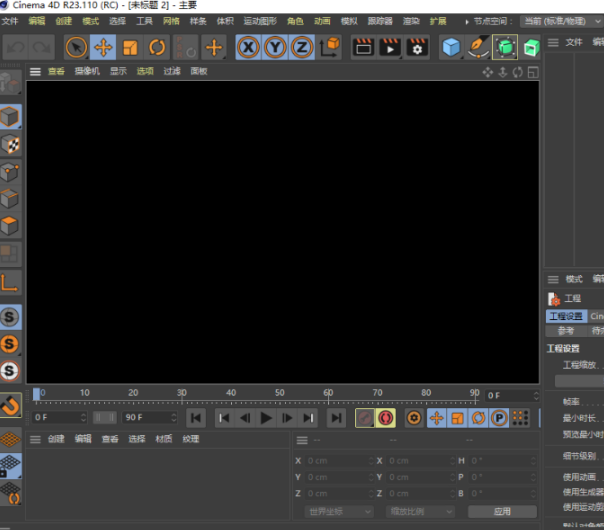This screenshot has width=604, height=530.
Task: Toggle Rotation key recording in timeline
Action: click(x=478, y=418)
